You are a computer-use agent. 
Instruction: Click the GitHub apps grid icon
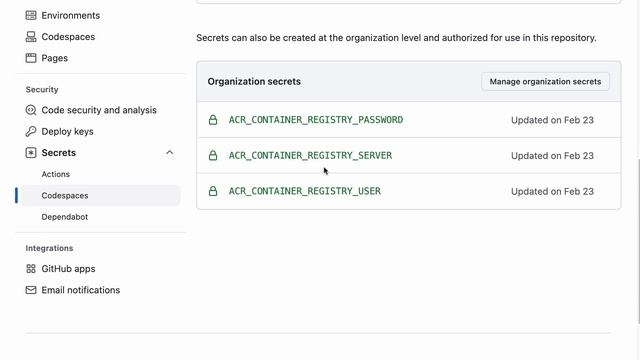click(x=31, y=269)
